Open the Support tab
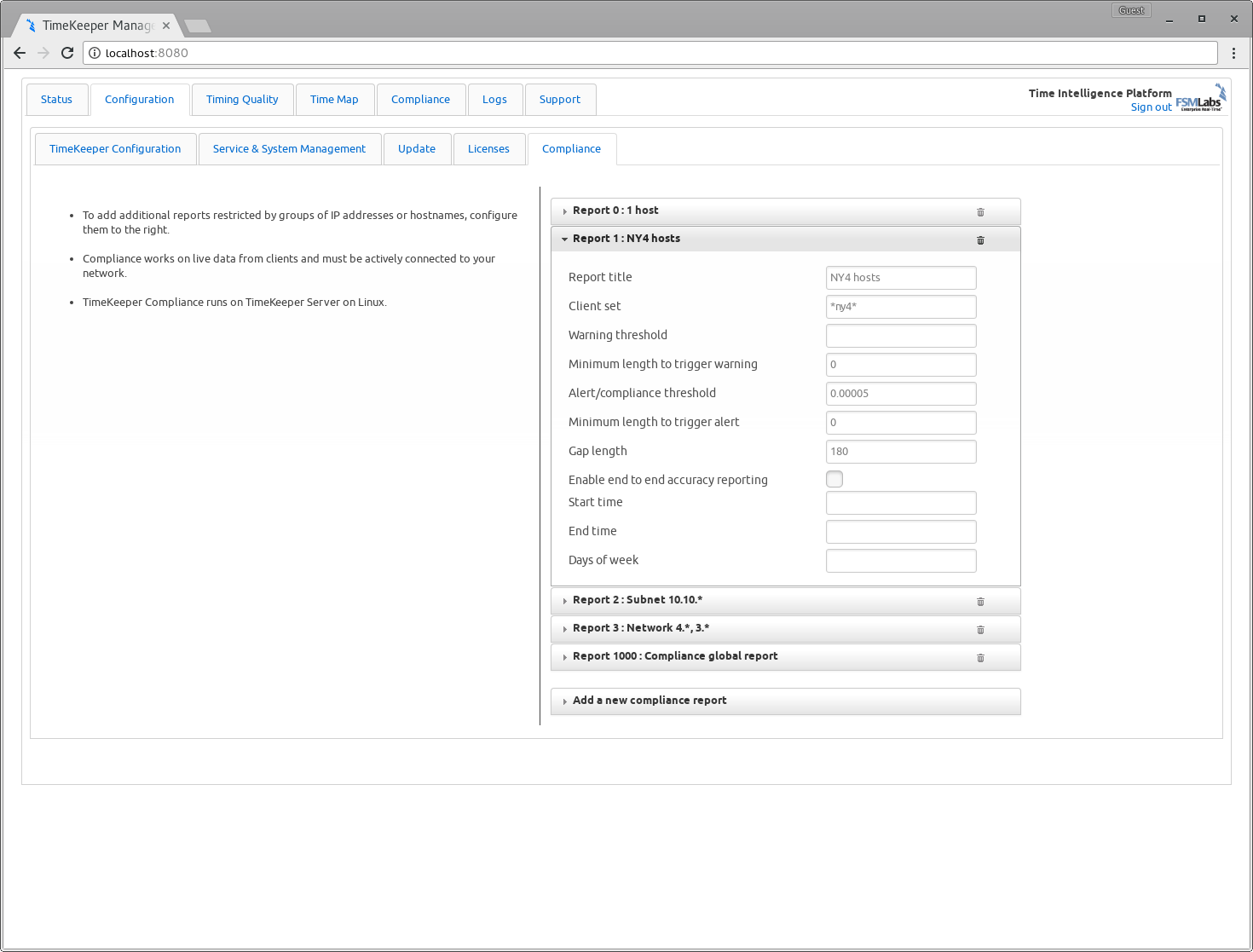 (x=560, y=100)
